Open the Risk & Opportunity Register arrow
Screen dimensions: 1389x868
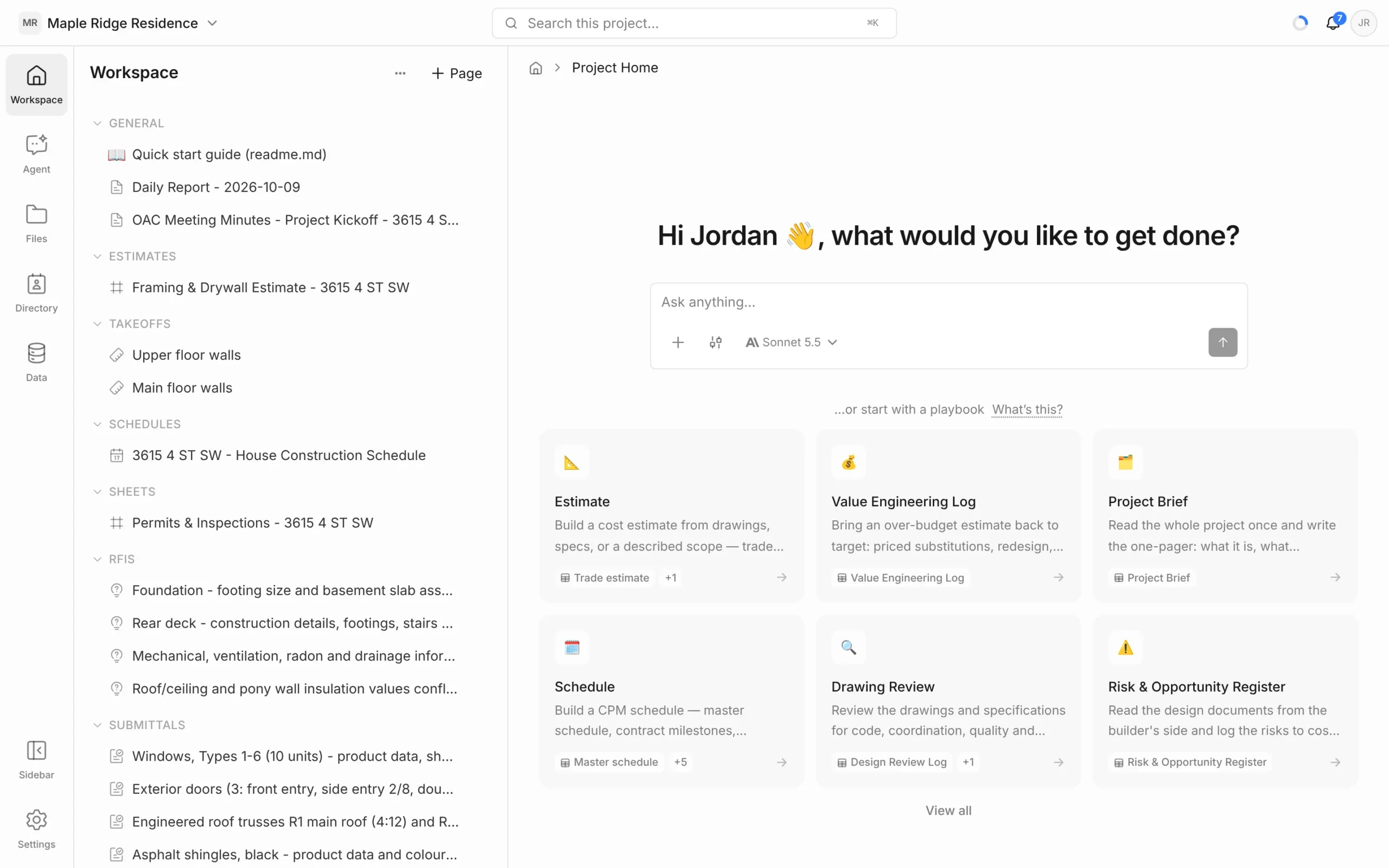(x=1335, y=762)
